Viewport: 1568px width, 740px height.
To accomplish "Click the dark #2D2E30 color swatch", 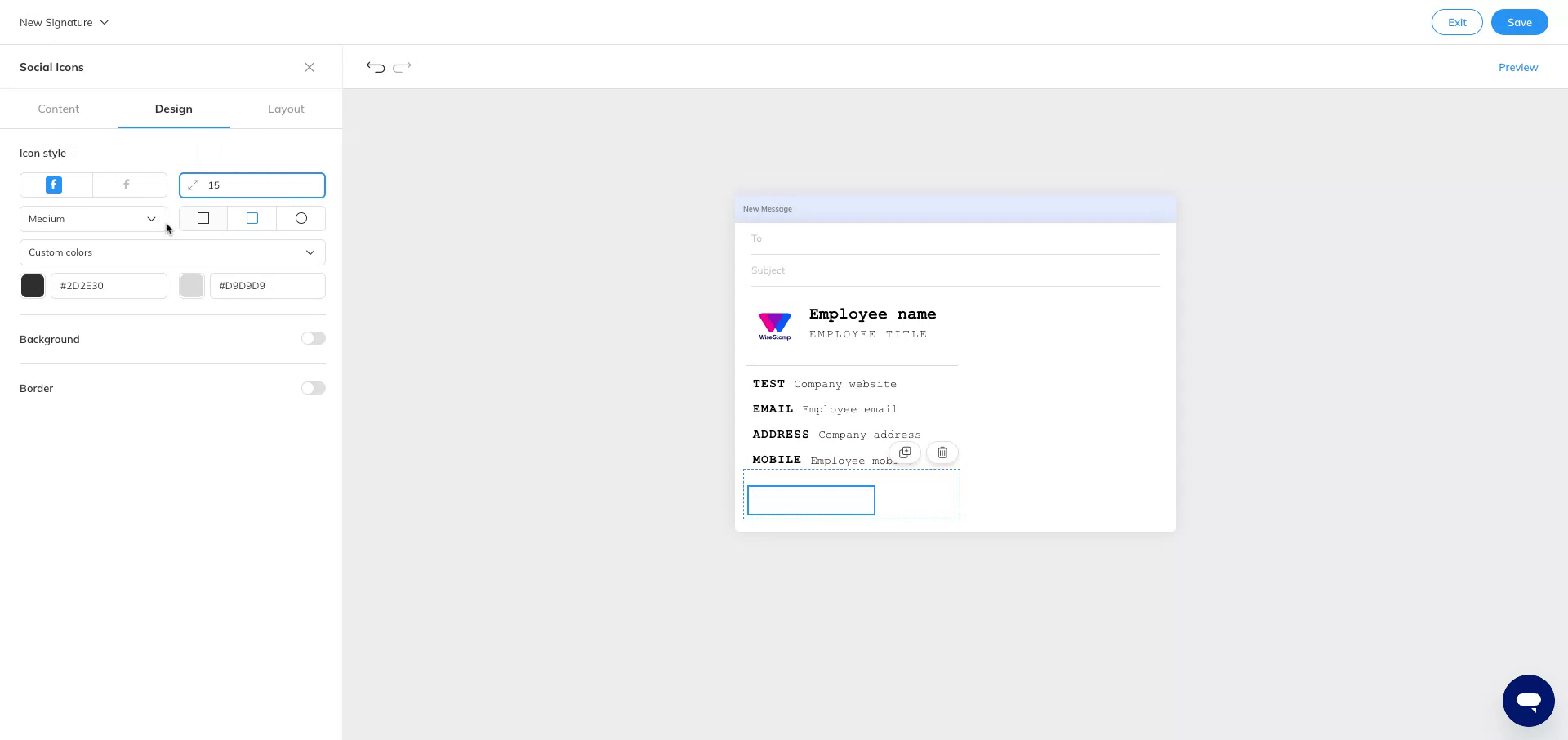I will pyautogui.click(x=33, y=286).
